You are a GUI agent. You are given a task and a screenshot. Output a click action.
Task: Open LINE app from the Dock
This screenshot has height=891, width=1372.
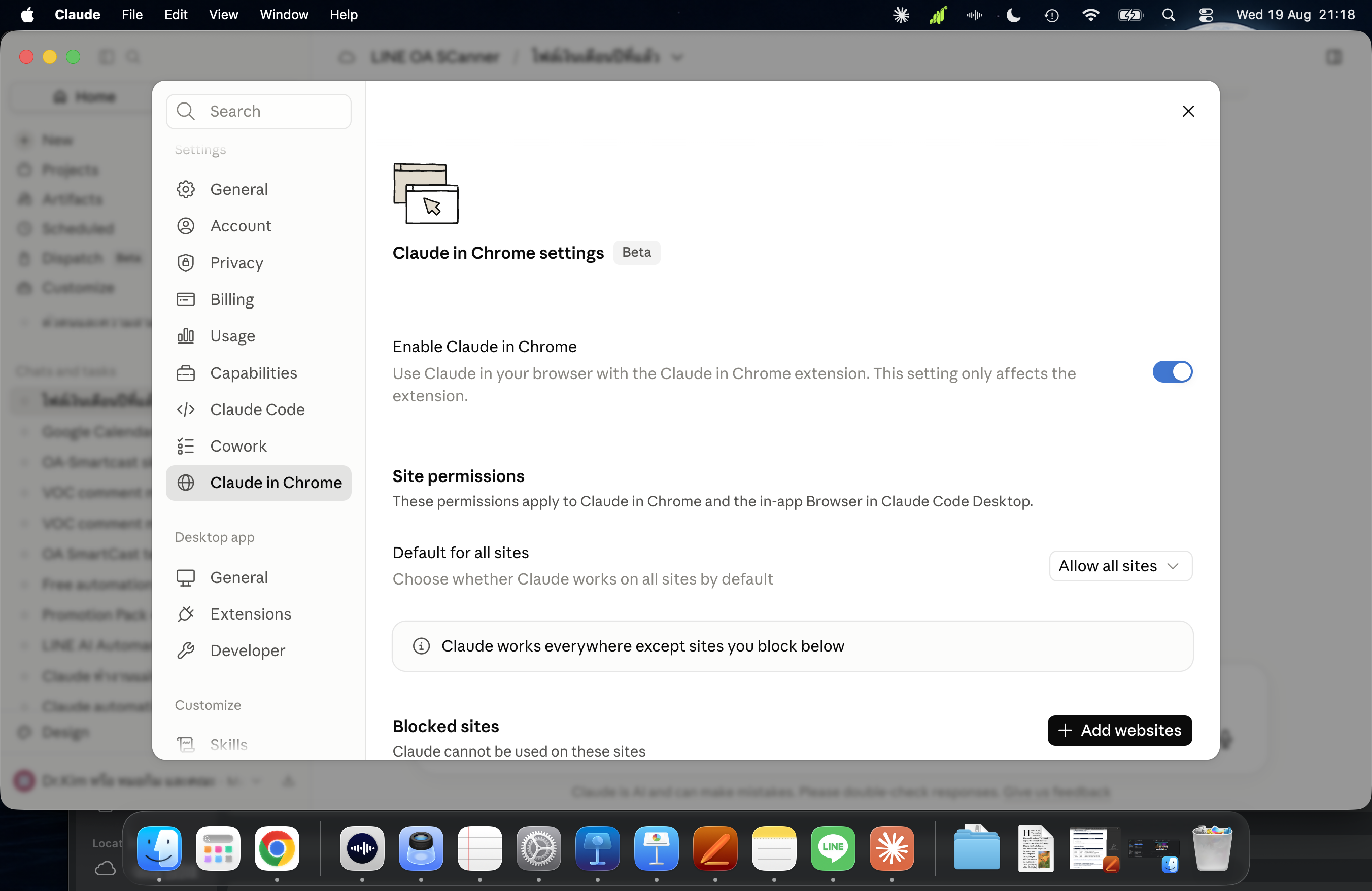pyautogui.click(x=833, y=848)
